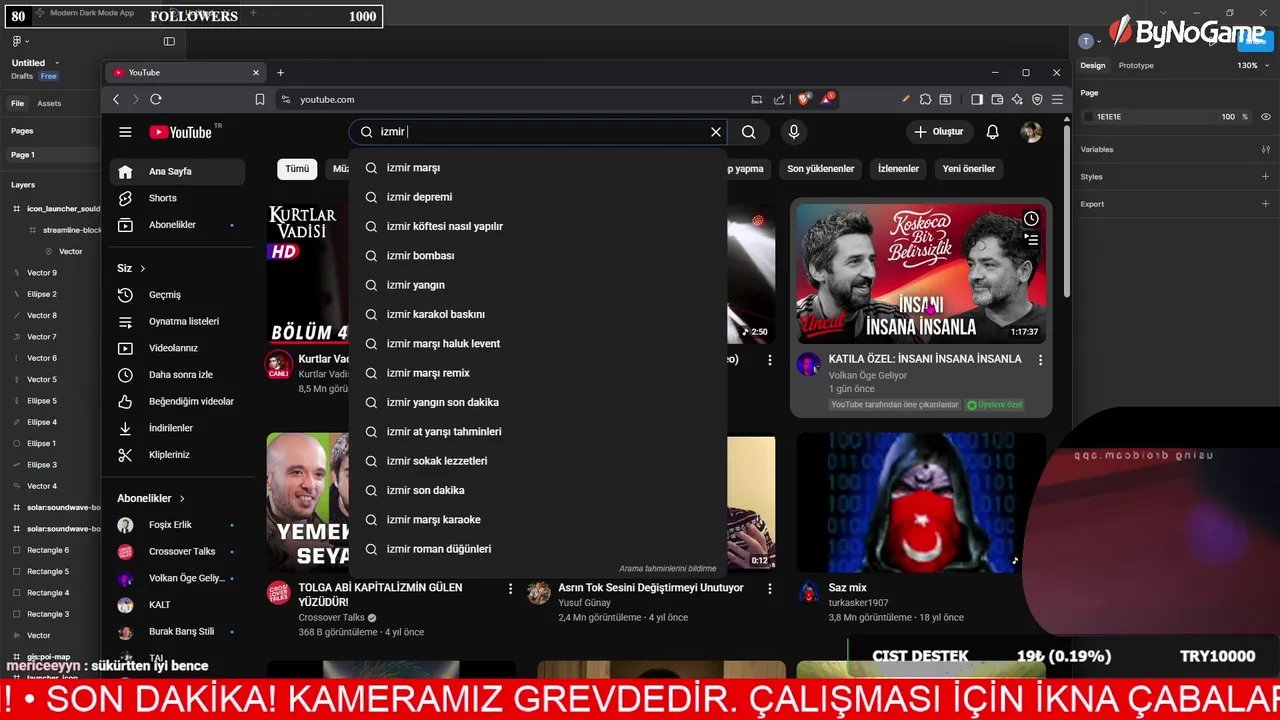1280x720 pixels.
Task: Click the Oluştur create button
Action: pos(938,132)
